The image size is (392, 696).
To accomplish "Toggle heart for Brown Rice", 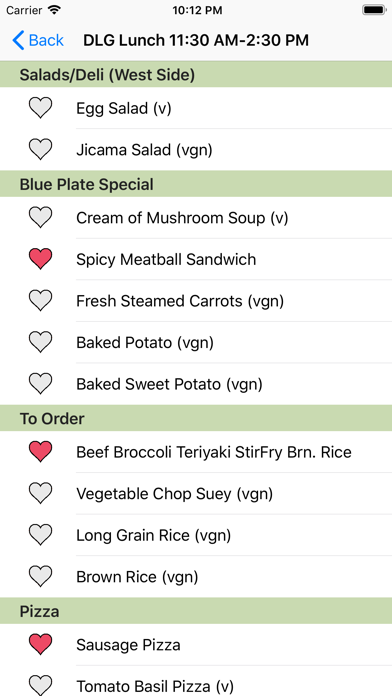I will coord(40,577).
